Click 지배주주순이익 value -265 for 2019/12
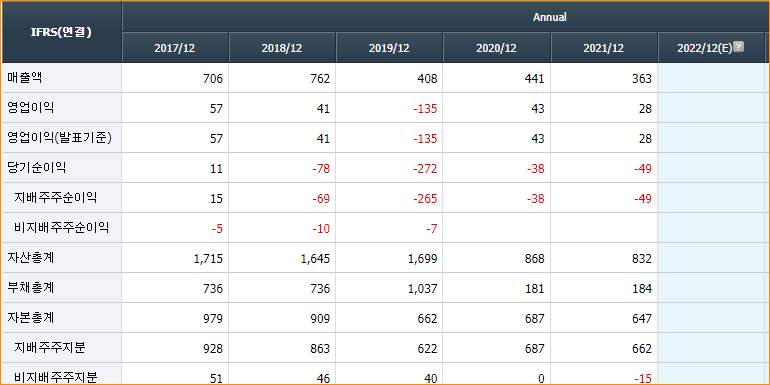 425,198
